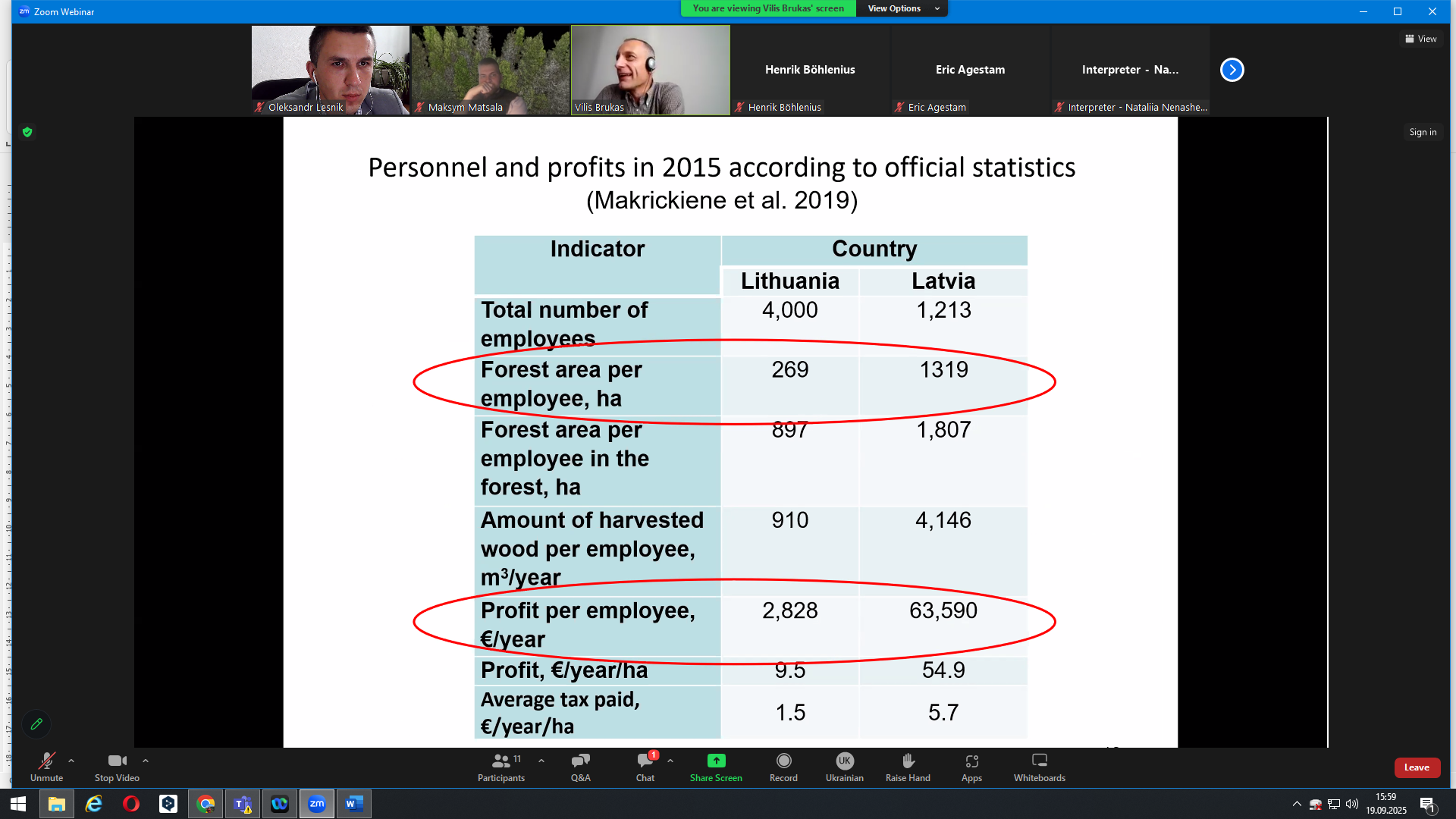
Task: Open File Explorer from taskbar
Action: [57, 804]
